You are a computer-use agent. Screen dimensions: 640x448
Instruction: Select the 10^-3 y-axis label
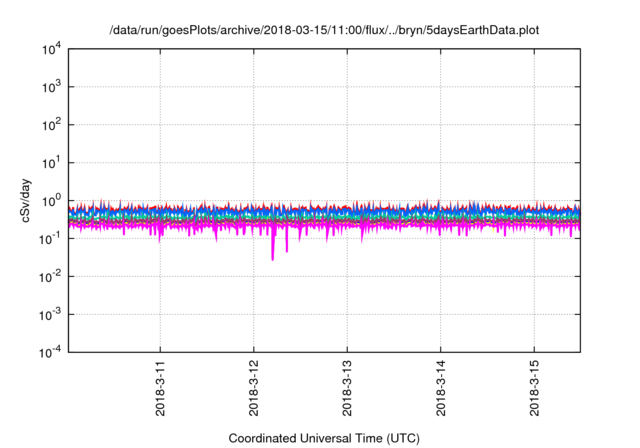51,315
